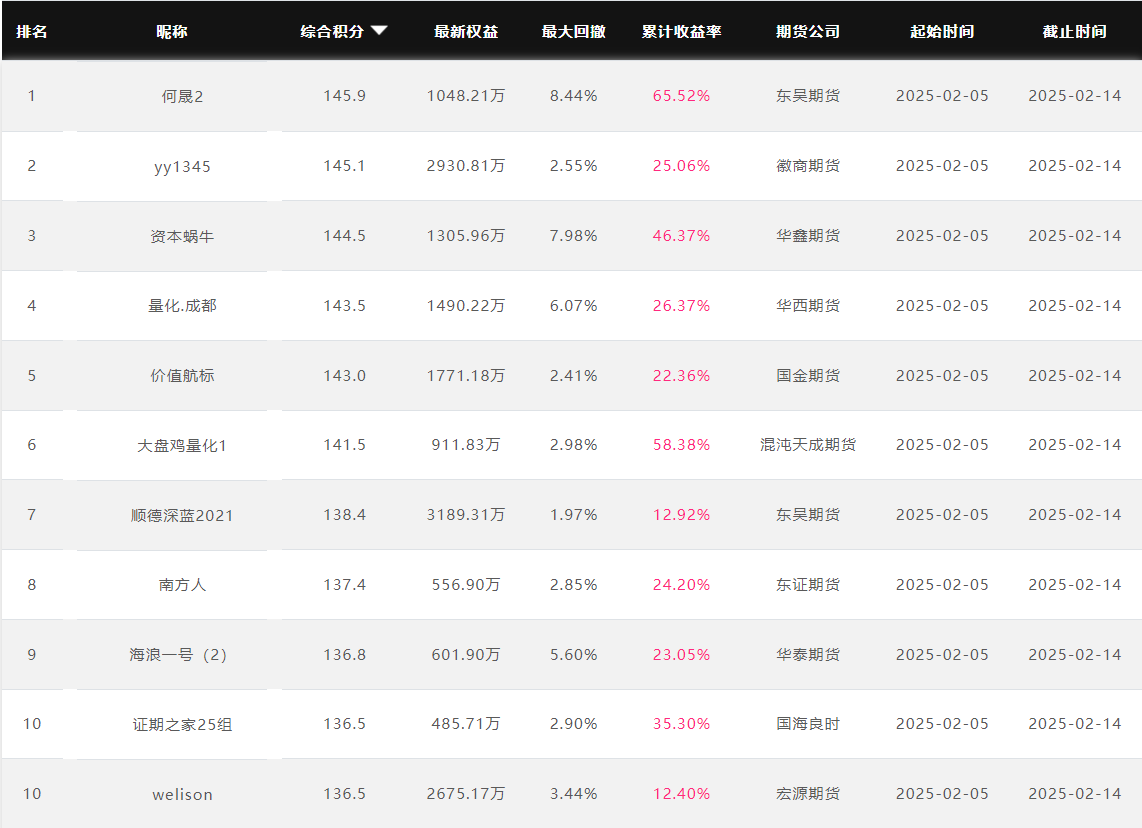
Task: Sort by 综合积分 using the down arrow
Action: 379,31
